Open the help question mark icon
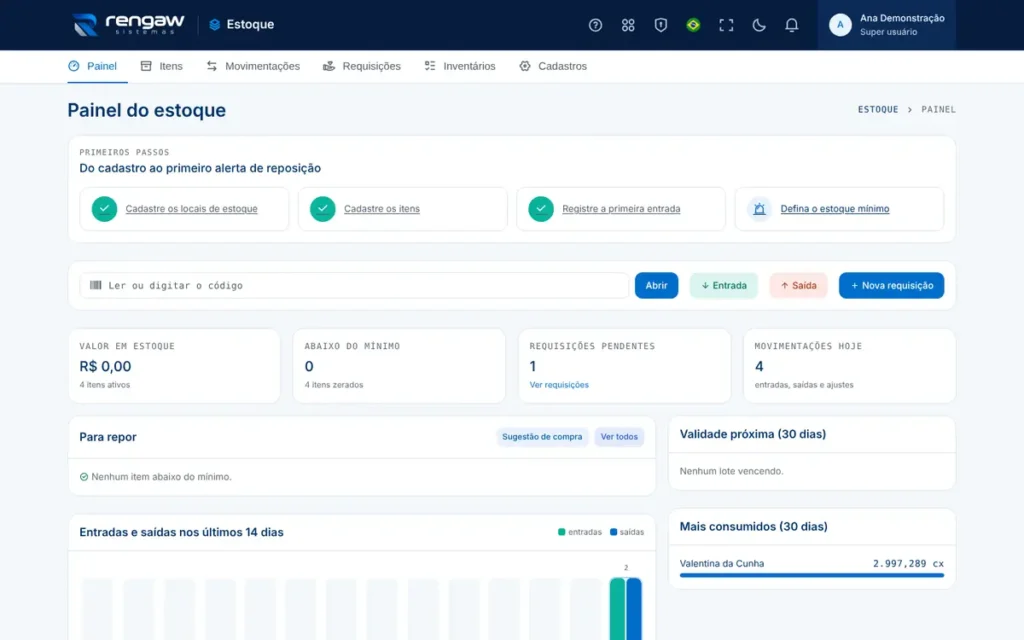Image resolution: width=1024 pixels, height=640 pixels. (595, 25)
